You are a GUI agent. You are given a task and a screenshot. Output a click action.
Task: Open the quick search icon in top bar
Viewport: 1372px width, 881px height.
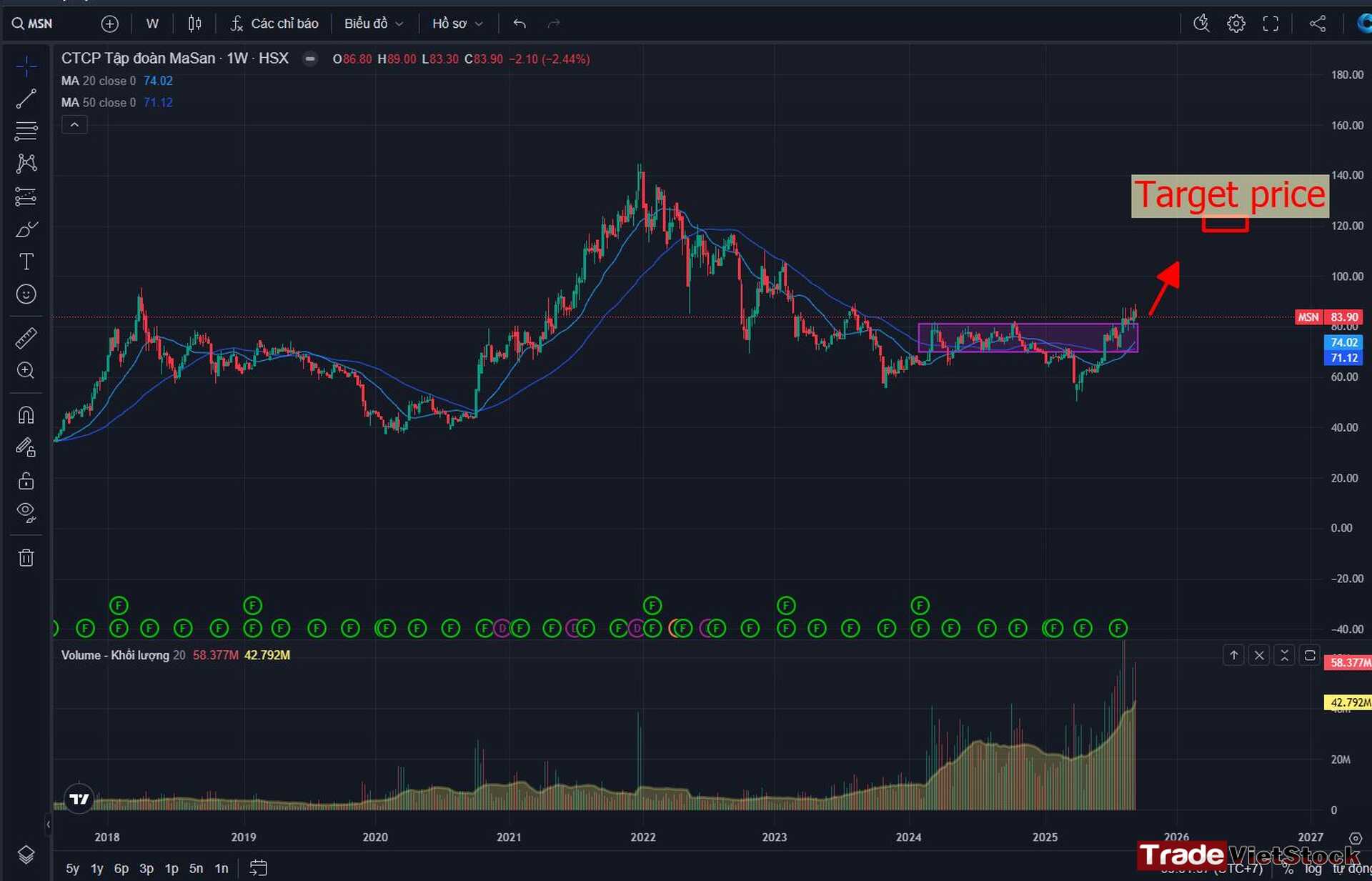click(1201, 24)
